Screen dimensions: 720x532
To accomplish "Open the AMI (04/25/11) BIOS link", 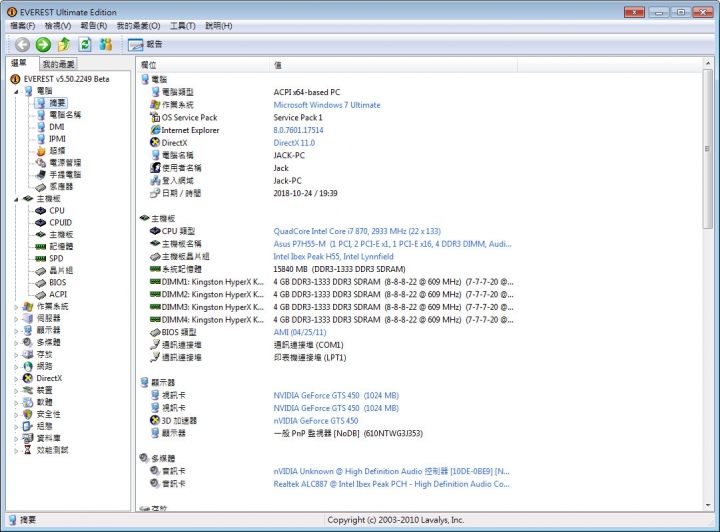I will (x=300, y=332).
